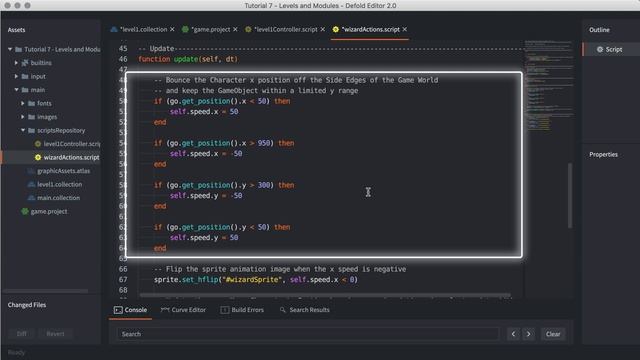The height and width of the screenshot is (360, 640).
Task: Click the main folder icon
Action: (x=25, y=90)
